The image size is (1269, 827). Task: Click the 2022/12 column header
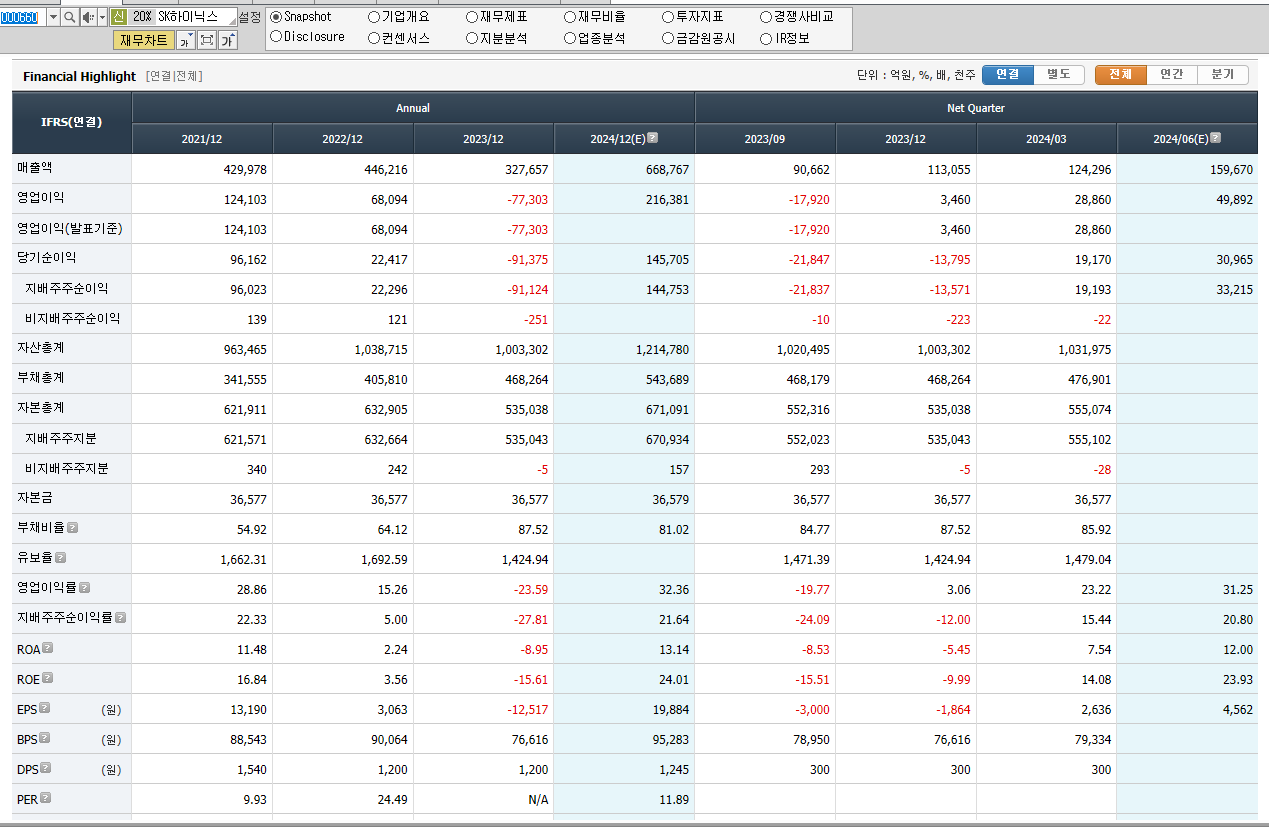(343, 139)
